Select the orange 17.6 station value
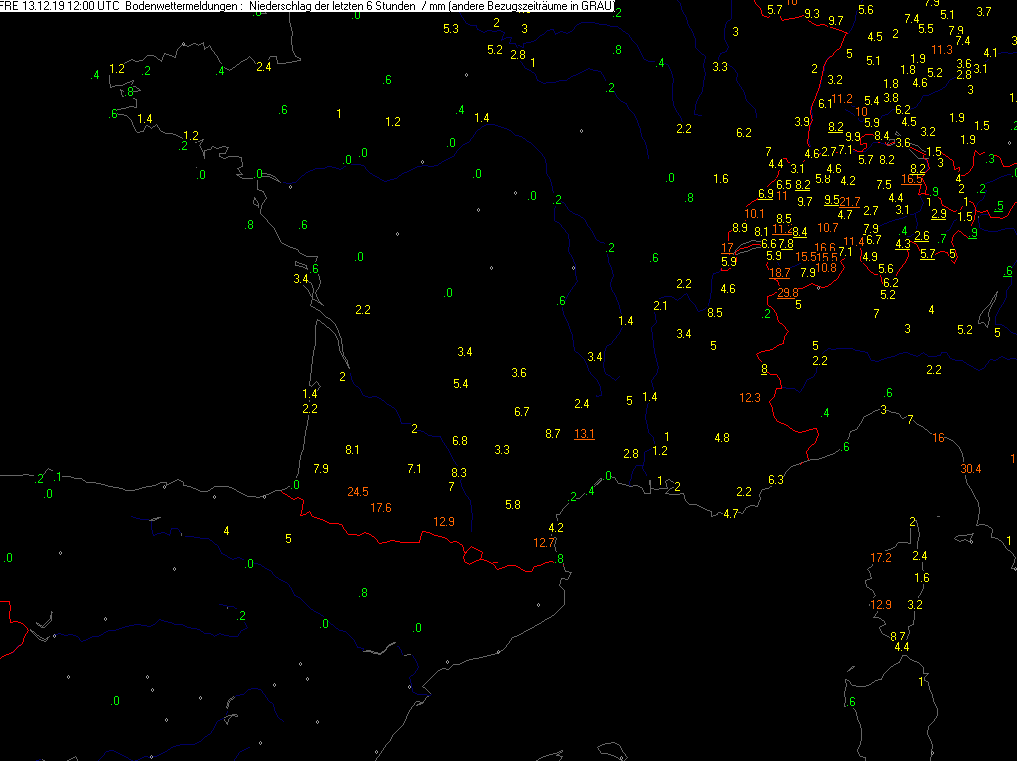This screenshot has height=761, width=1017. [380, 508]
